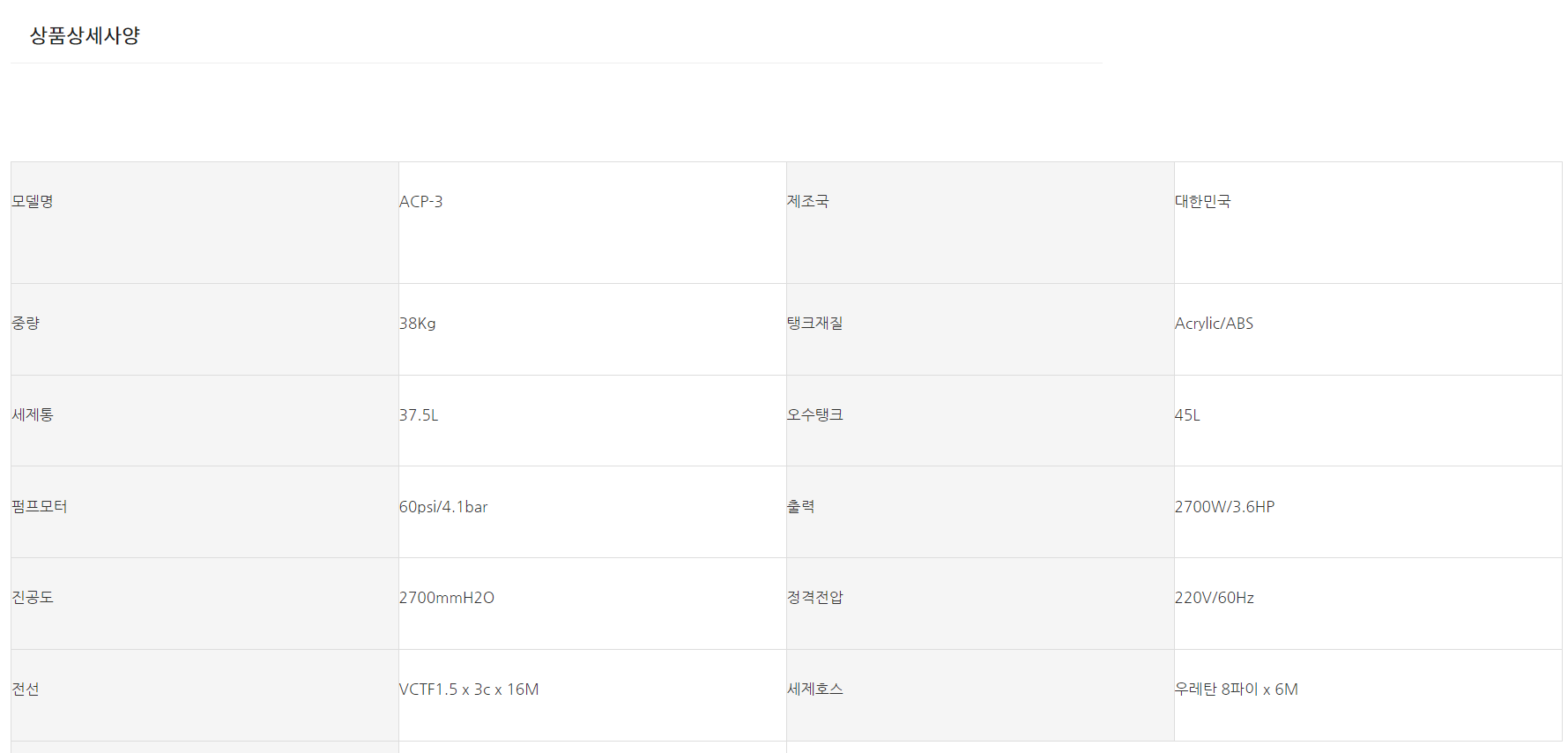Click the 상품상세사양 heading

85,35
